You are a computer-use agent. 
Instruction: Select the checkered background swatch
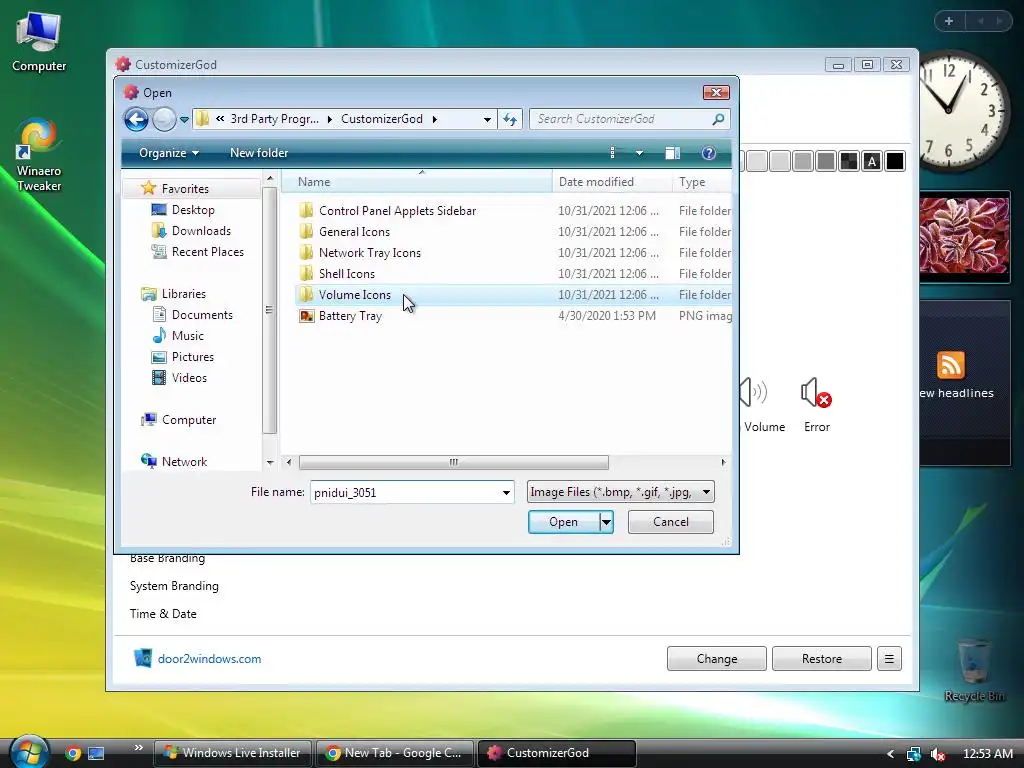pos(848,161)
